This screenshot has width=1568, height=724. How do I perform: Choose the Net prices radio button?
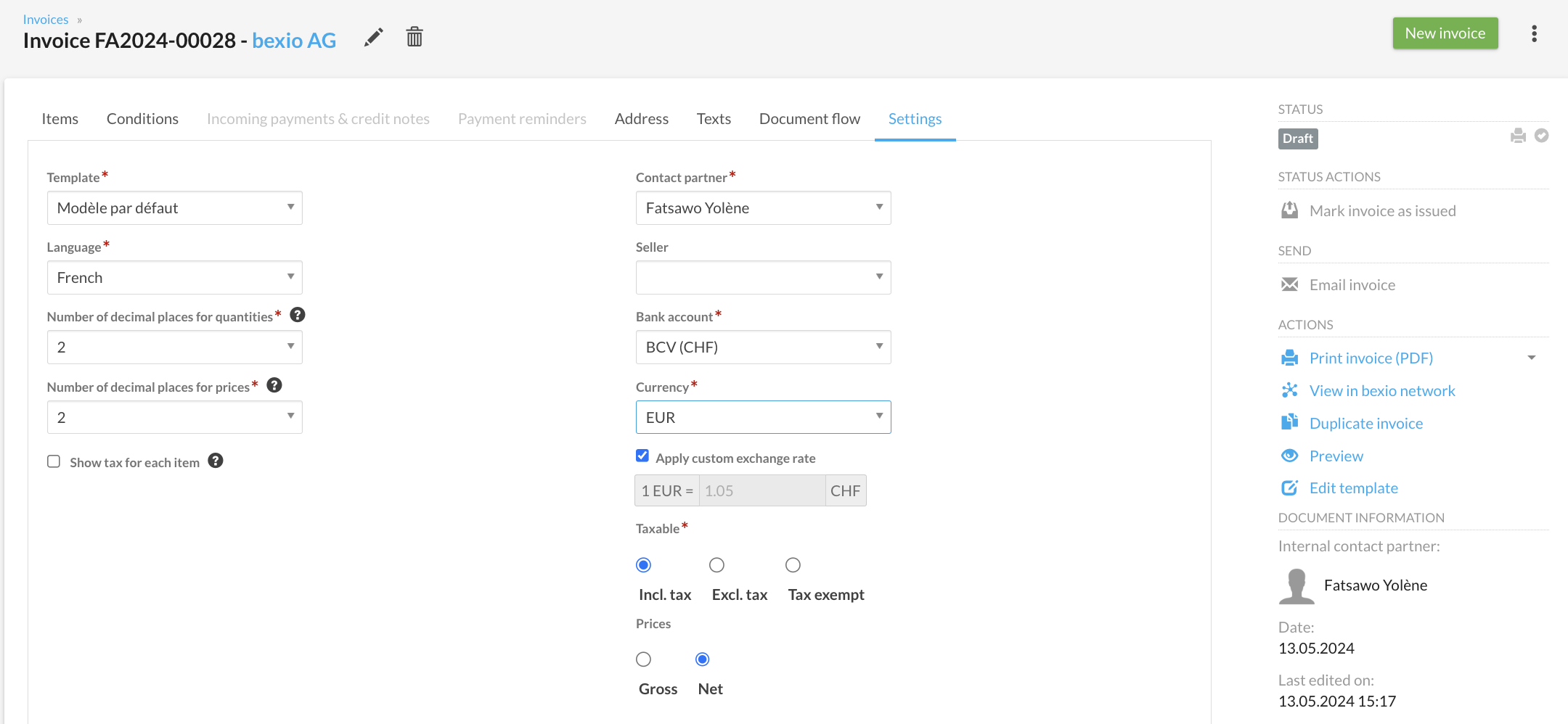point(703,659)
